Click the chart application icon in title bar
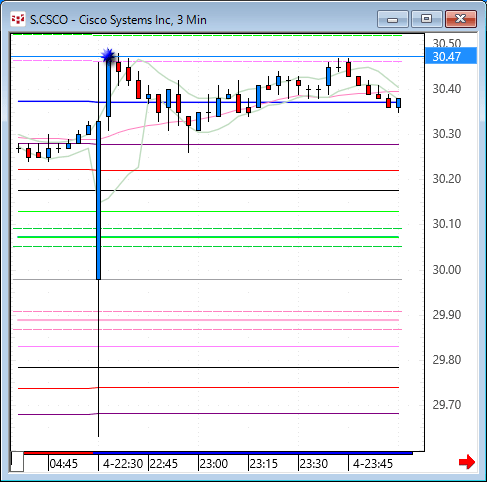The width and height of the screenshot is (487, 482). click(18, 19)
